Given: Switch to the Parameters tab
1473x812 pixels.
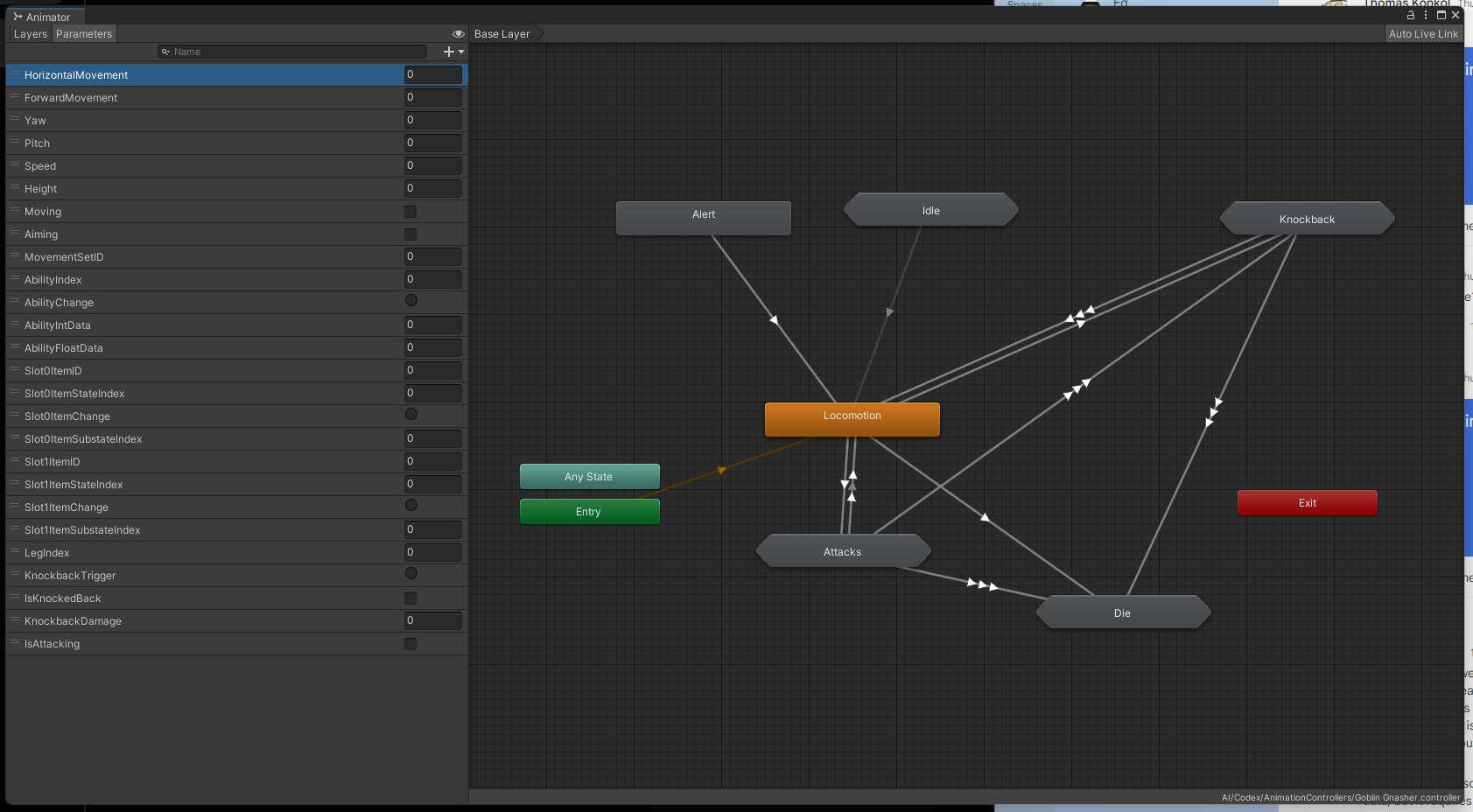Looking at the screenshot, I should [x=84, y=34].
